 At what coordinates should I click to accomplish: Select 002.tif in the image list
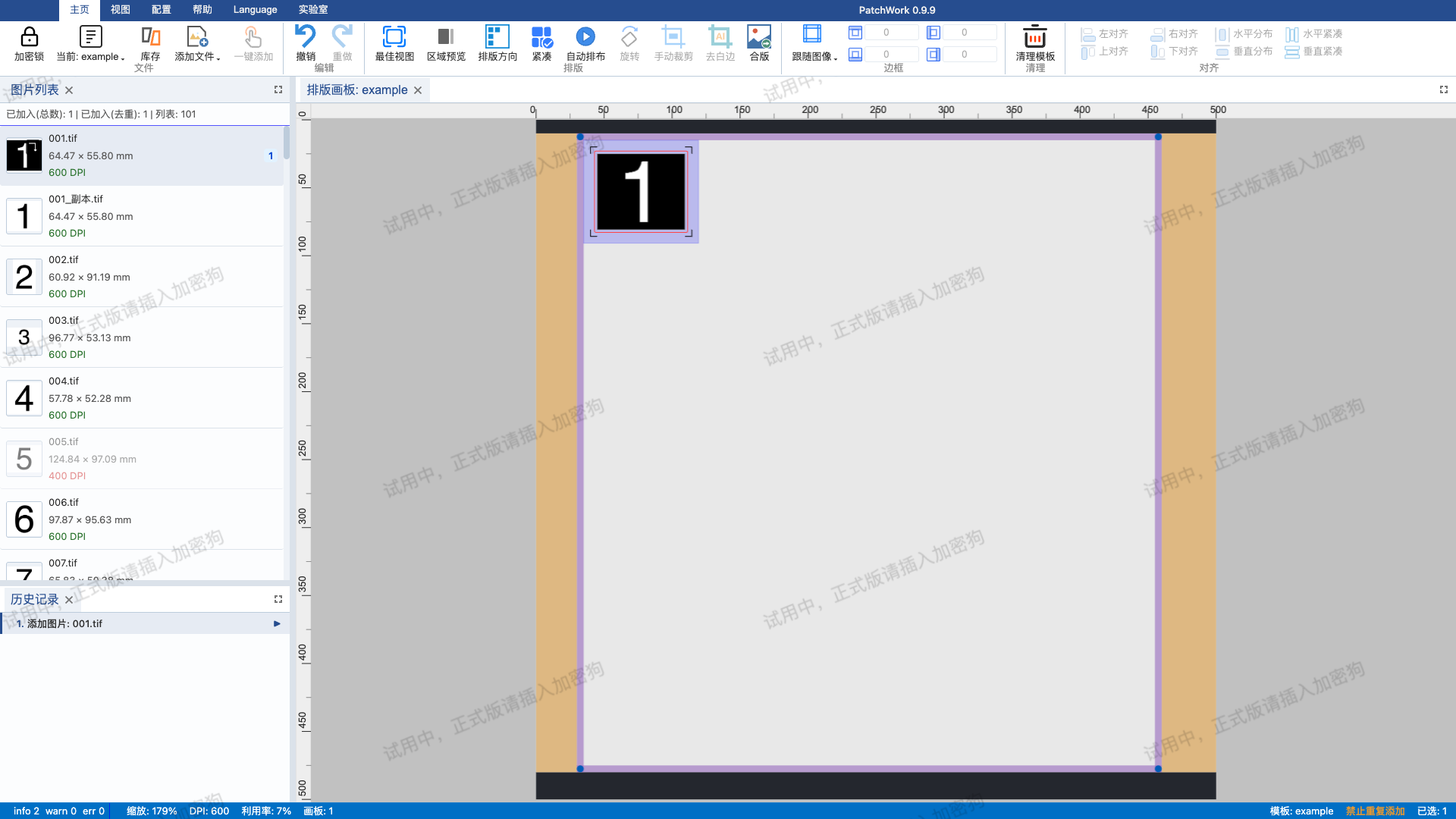142,277
